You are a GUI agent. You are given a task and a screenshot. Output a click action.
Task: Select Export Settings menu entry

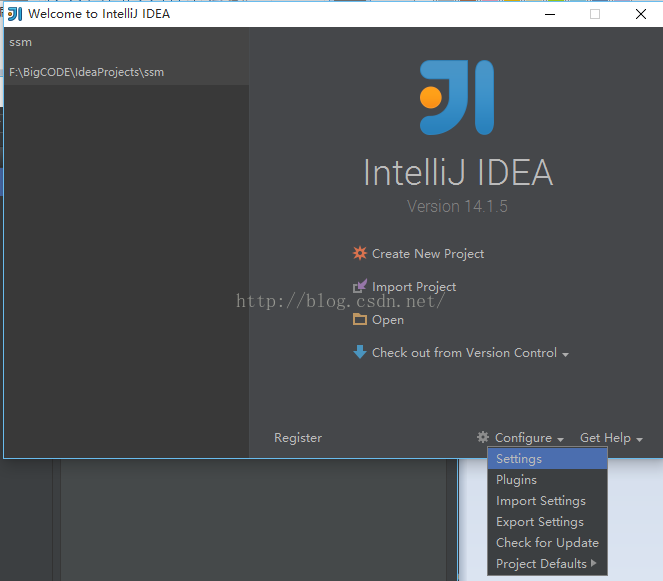click(548, 522)
